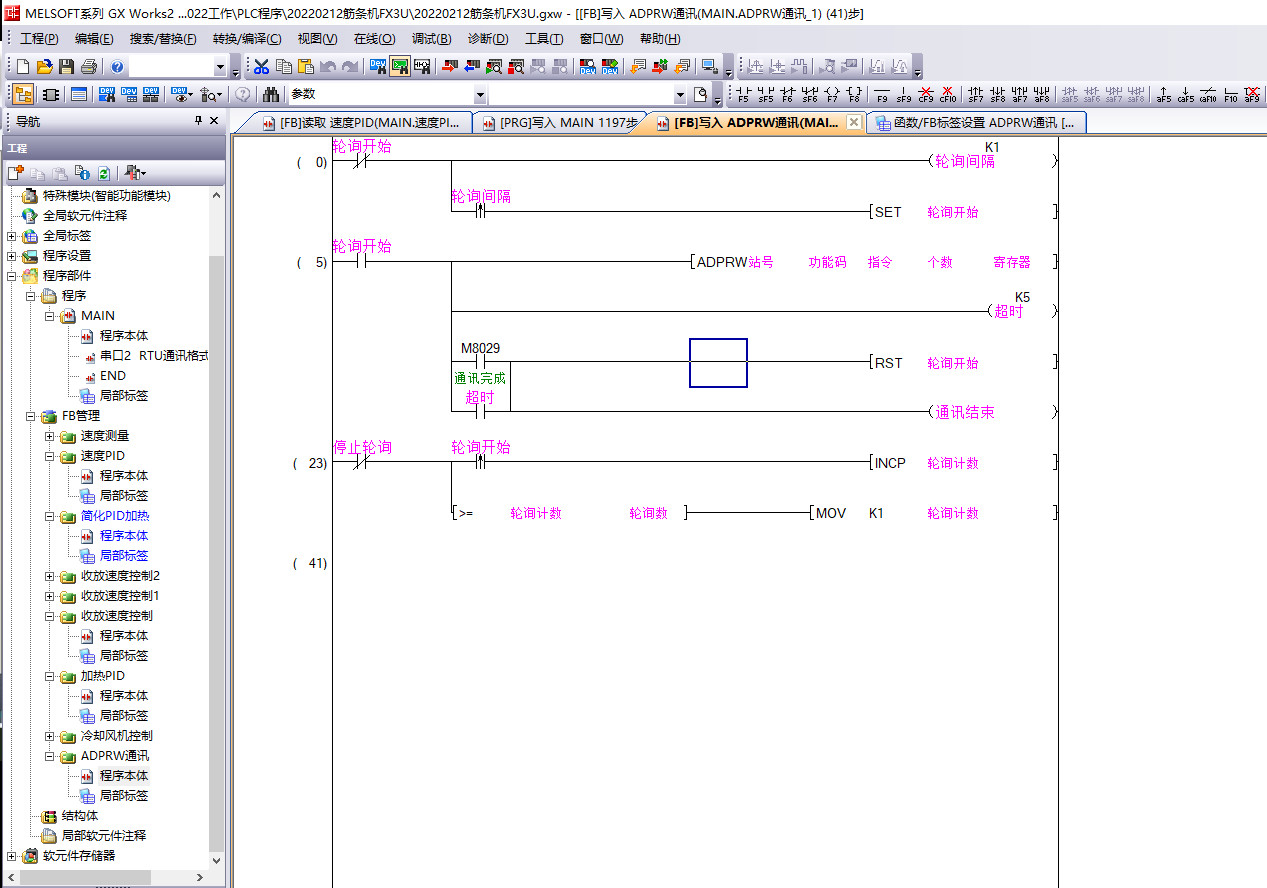Pin the 导航 navigation panel
1267x888 pixels.
tap(198, 121)
